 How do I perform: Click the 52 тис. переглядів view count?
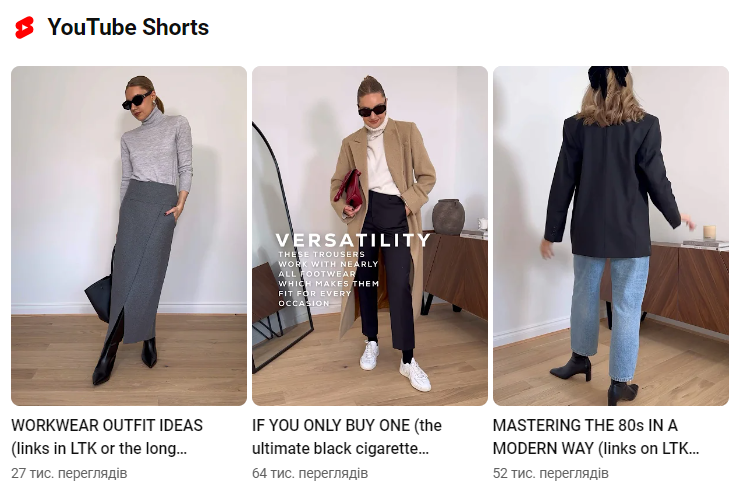(551, 473)
